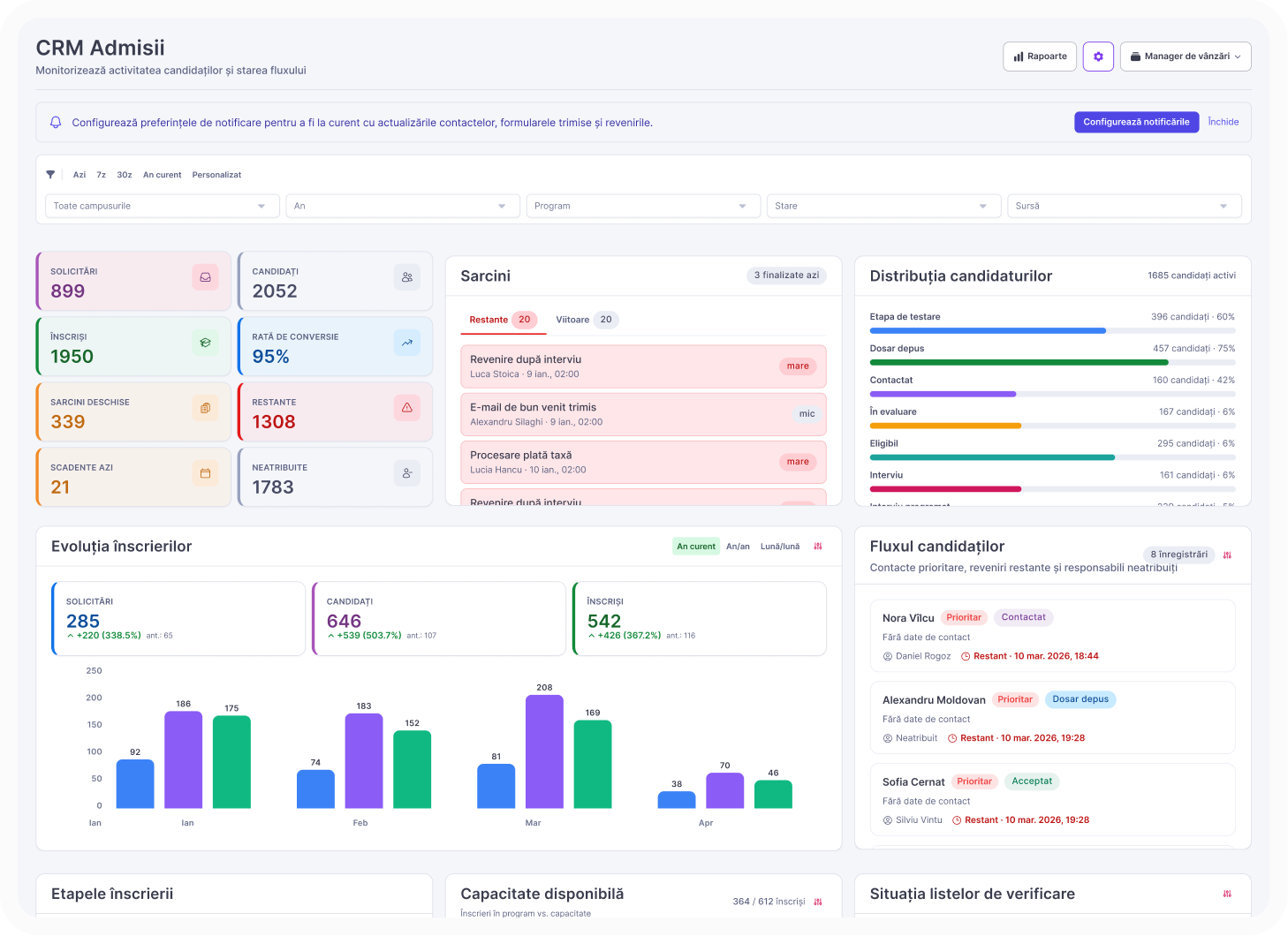Select the 7z date range
The height and width of the screenshot is (936, 1288).
[x=102, y=175]
